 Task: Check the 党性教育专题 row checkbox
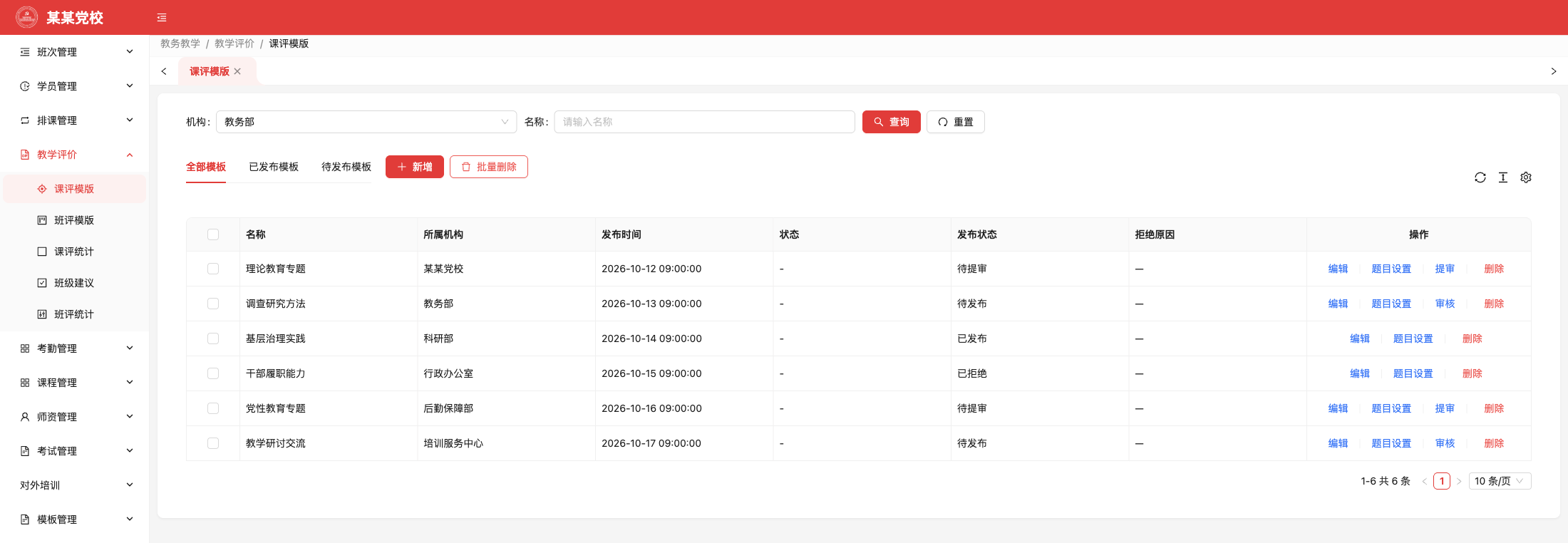213,408
